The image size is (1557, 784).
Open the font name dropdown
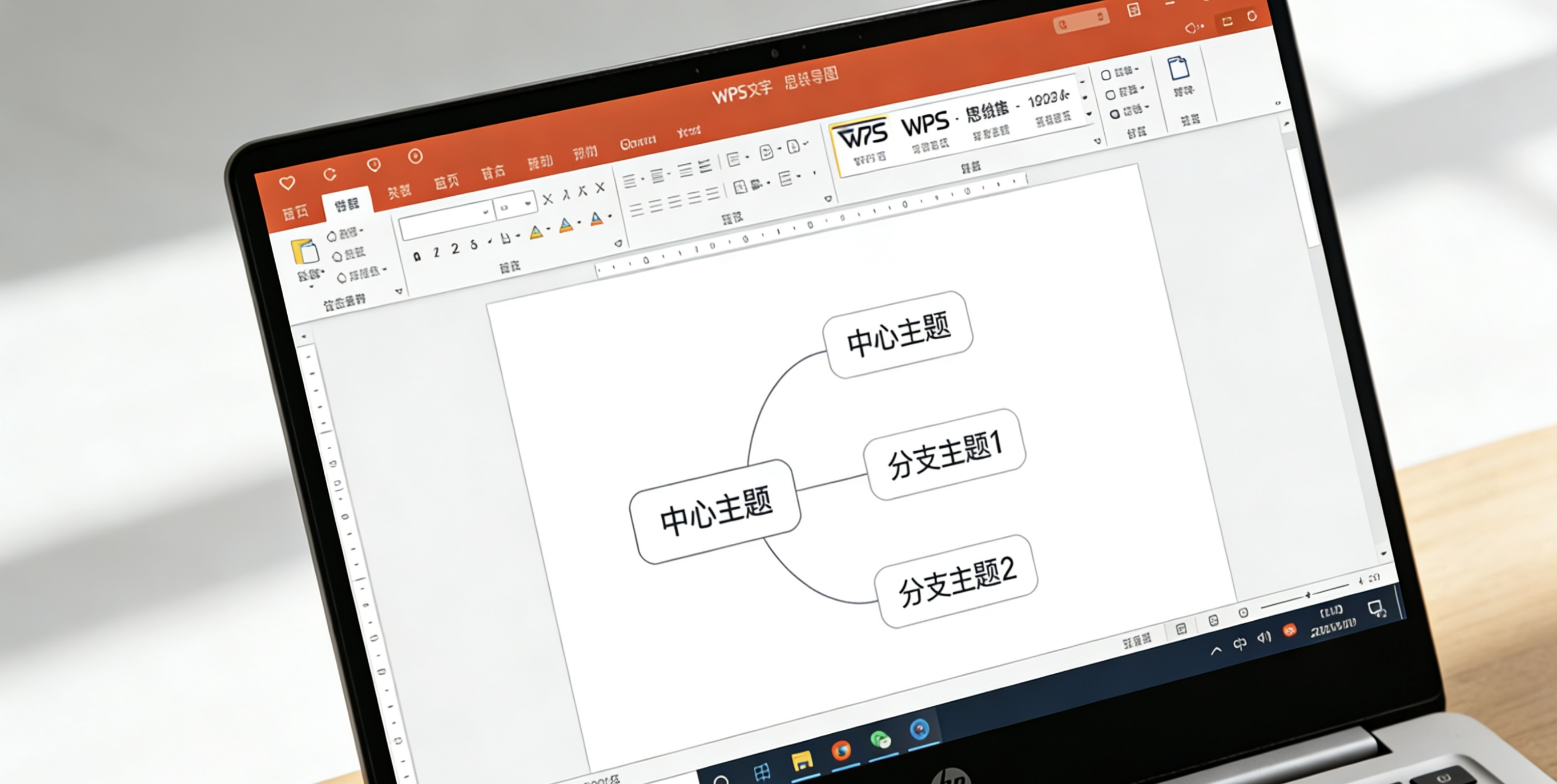tap(485, 212)
